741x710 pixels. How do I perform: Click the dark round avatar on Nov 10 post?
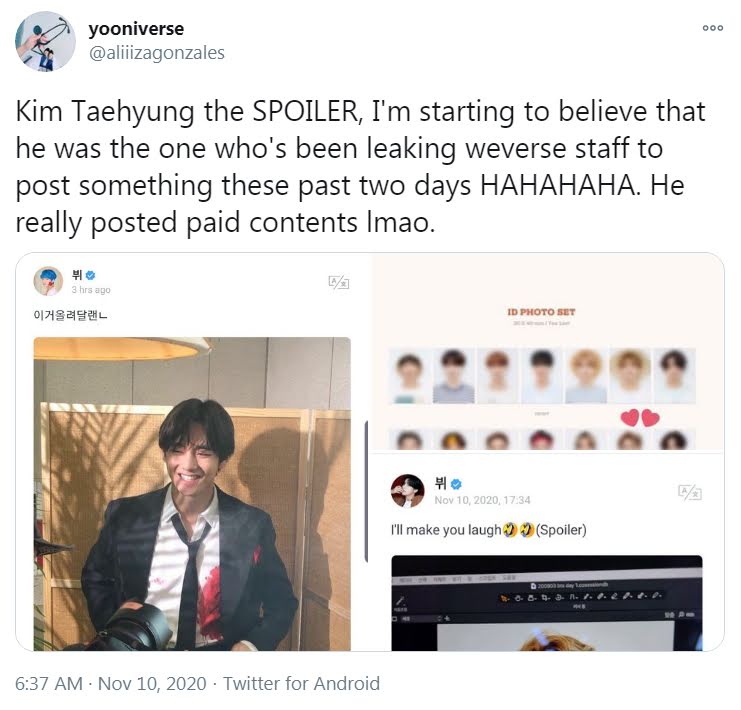407,491
